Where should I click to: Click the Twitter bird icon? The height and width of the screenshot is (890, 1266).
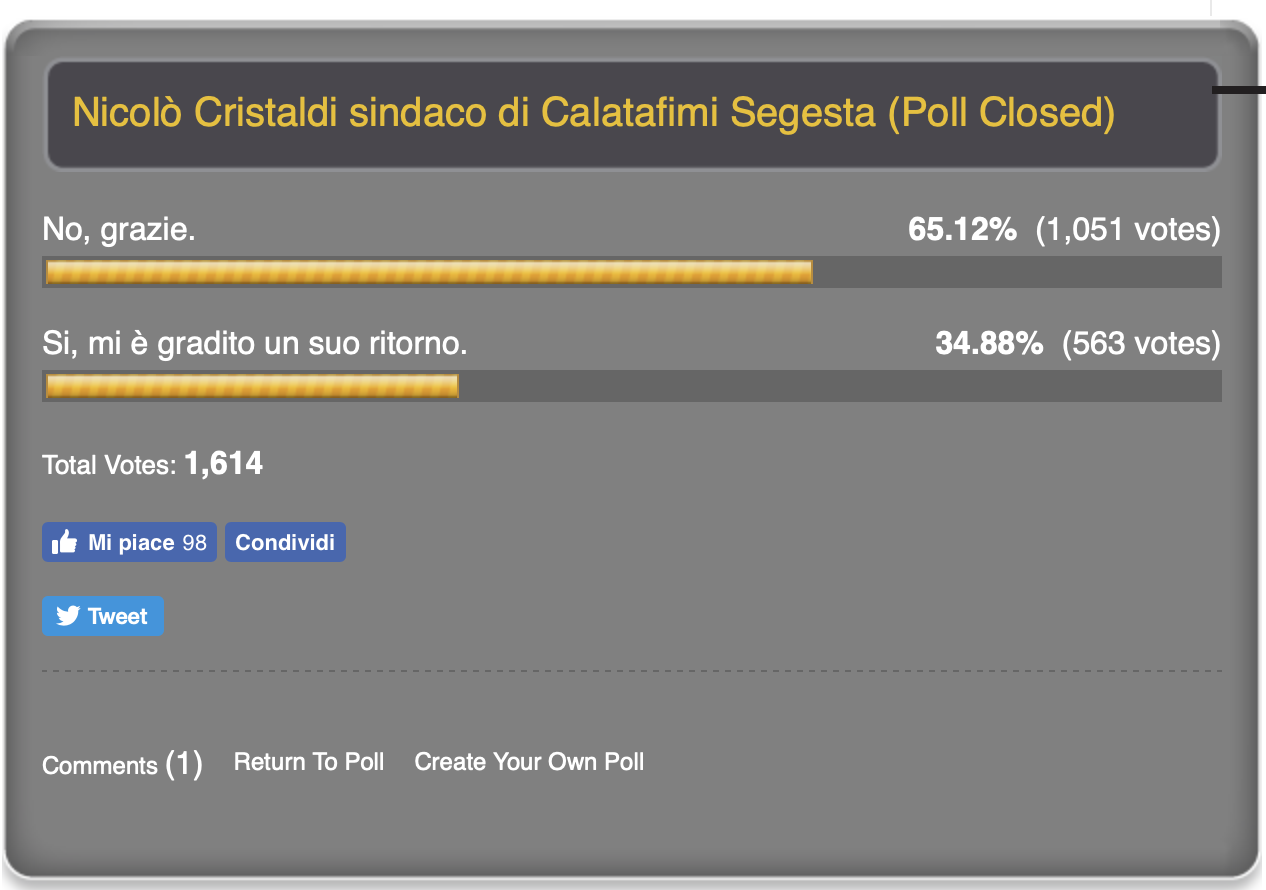[x=68, y=616]
